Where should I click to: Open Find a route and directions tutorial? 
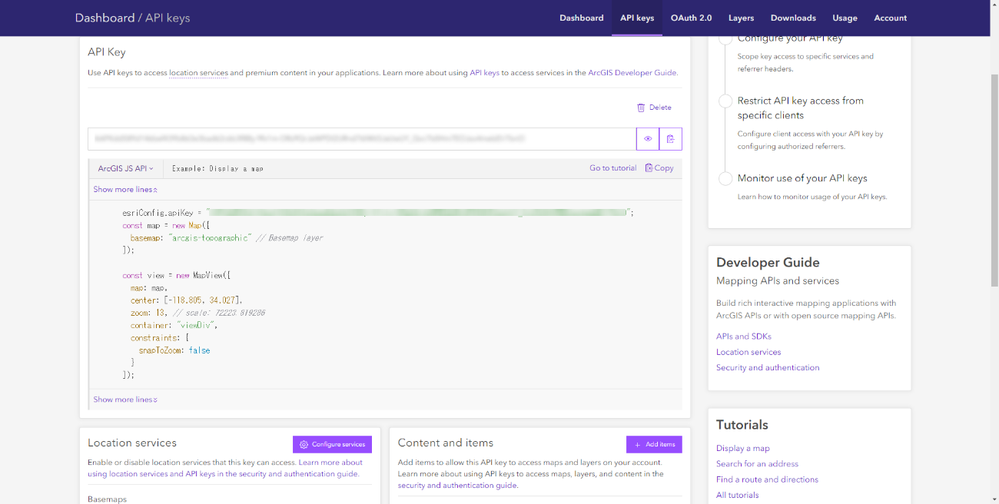click(x=767, y=480)
